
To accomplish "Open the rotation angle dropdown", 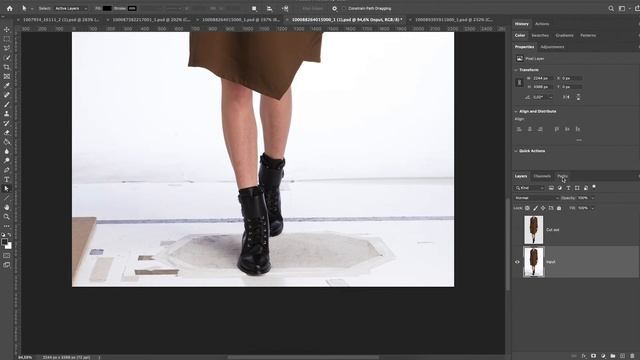I will pyautogui.click(x=551, y=97).
